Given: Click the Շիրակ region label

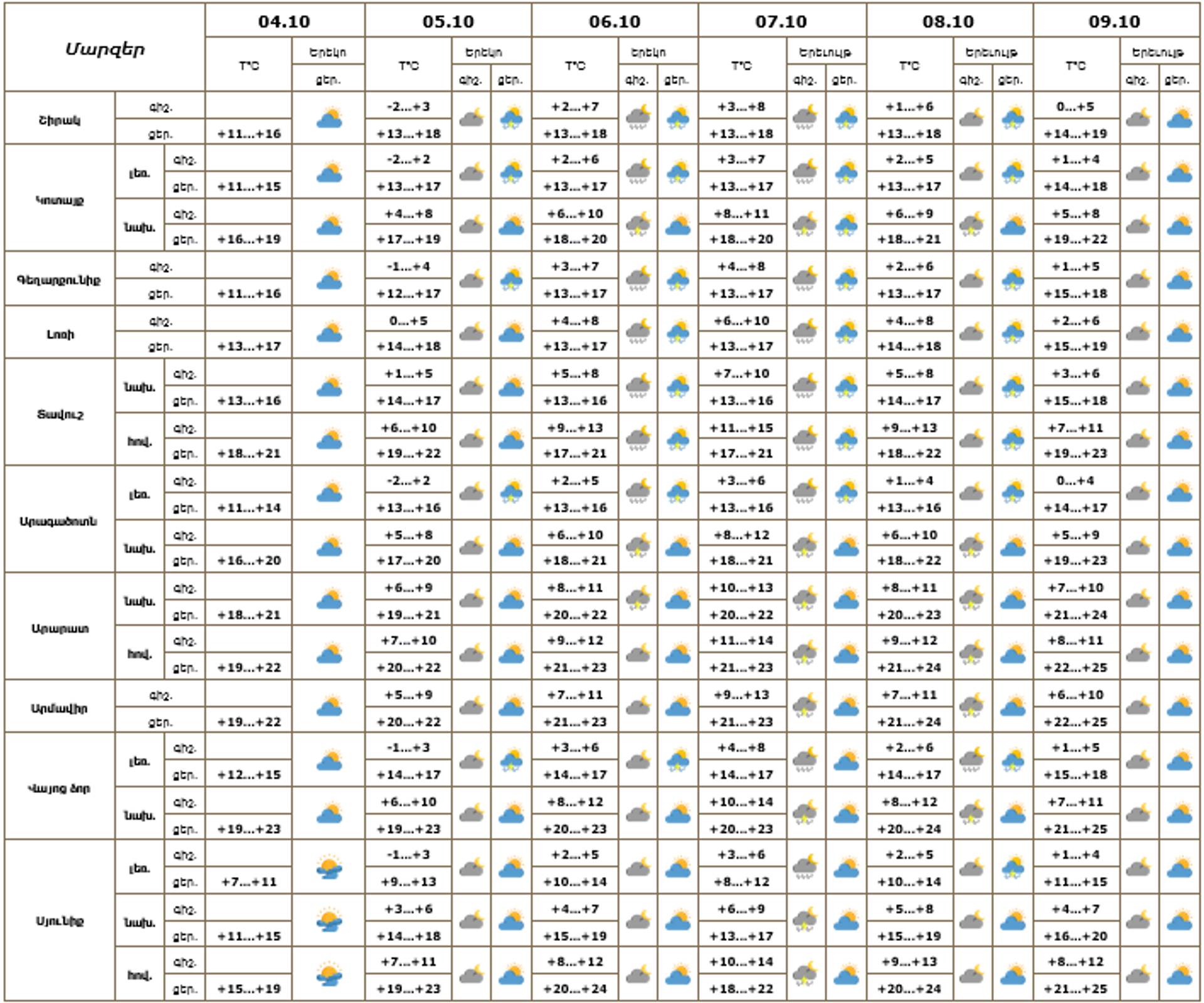Looking at the screenshot, I should tap(60, 120).
